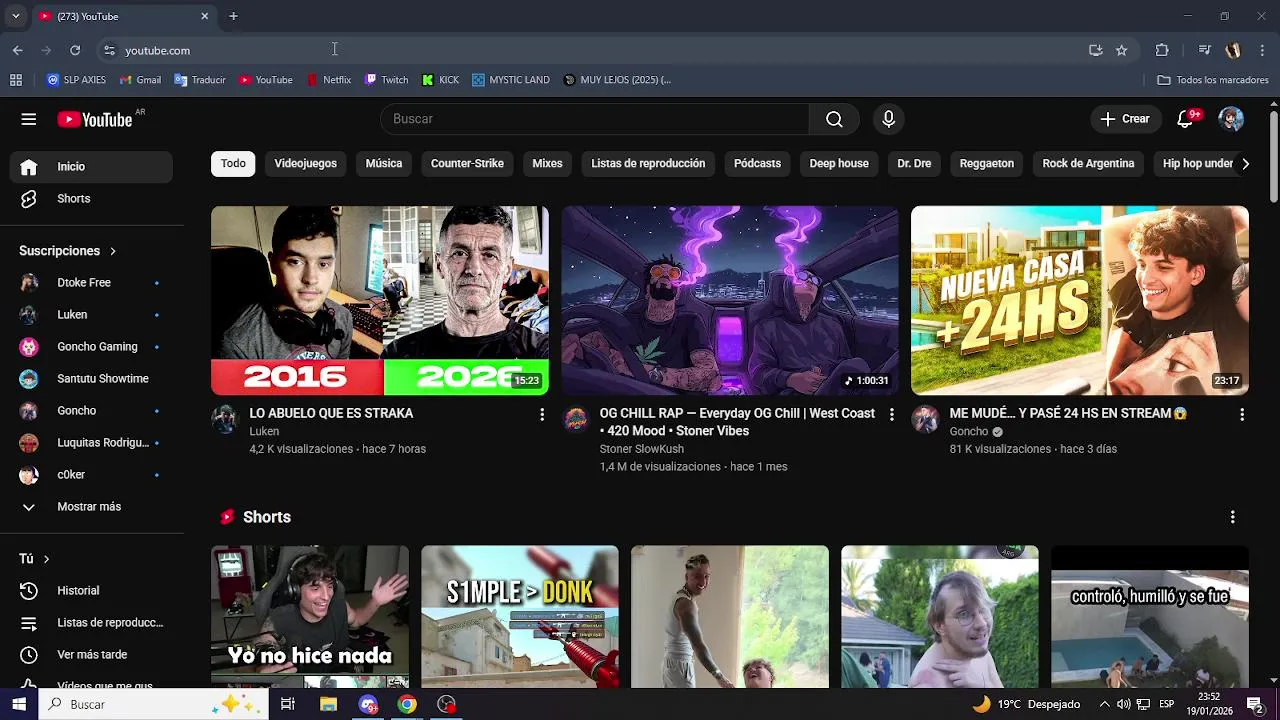This screenshot has height=720, width=1280.
Task: Open Twitch bookmark
Action: (387, 80)
